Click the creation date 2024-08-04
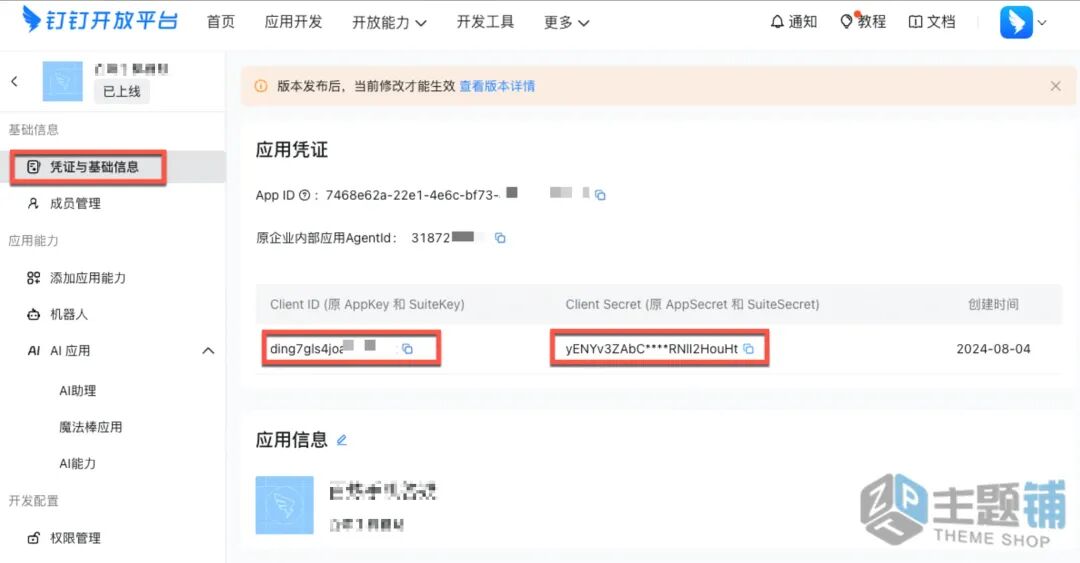This screenshot has height=563, width=1080. pos(993,349)
